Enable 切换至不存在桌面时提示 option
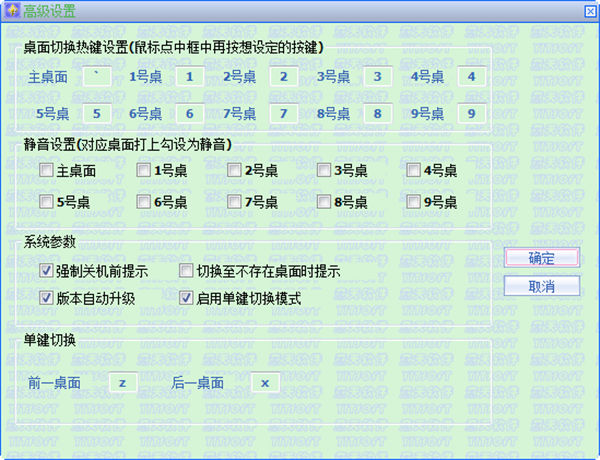The image size is (600, 460). point(186,271)
